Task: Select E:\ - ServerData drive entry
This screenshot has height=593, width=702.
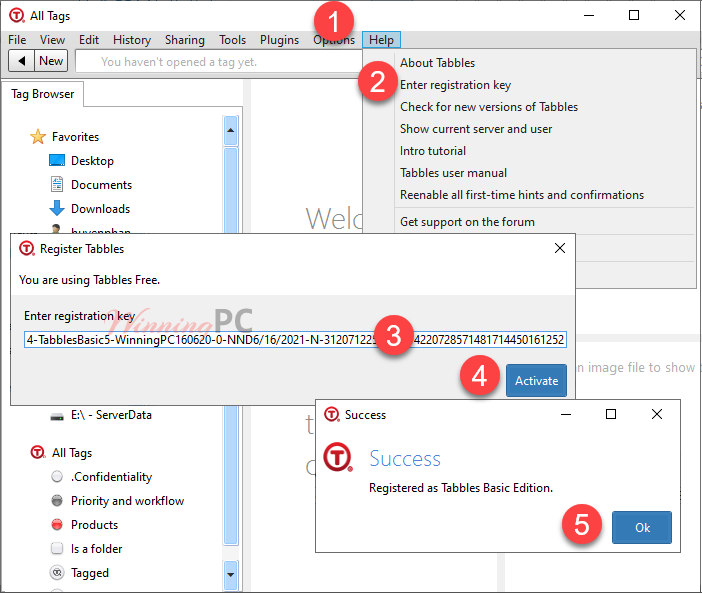Action: (x=111, y=415)
